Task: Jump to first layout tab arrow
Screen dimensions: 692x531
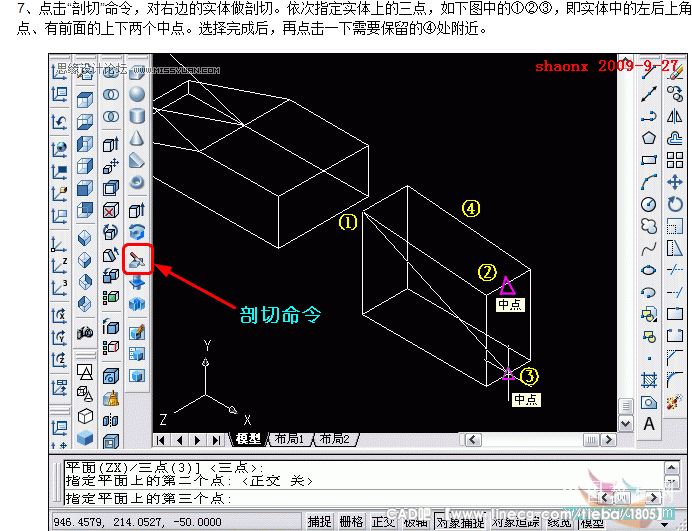Action: tap(161, 440)
